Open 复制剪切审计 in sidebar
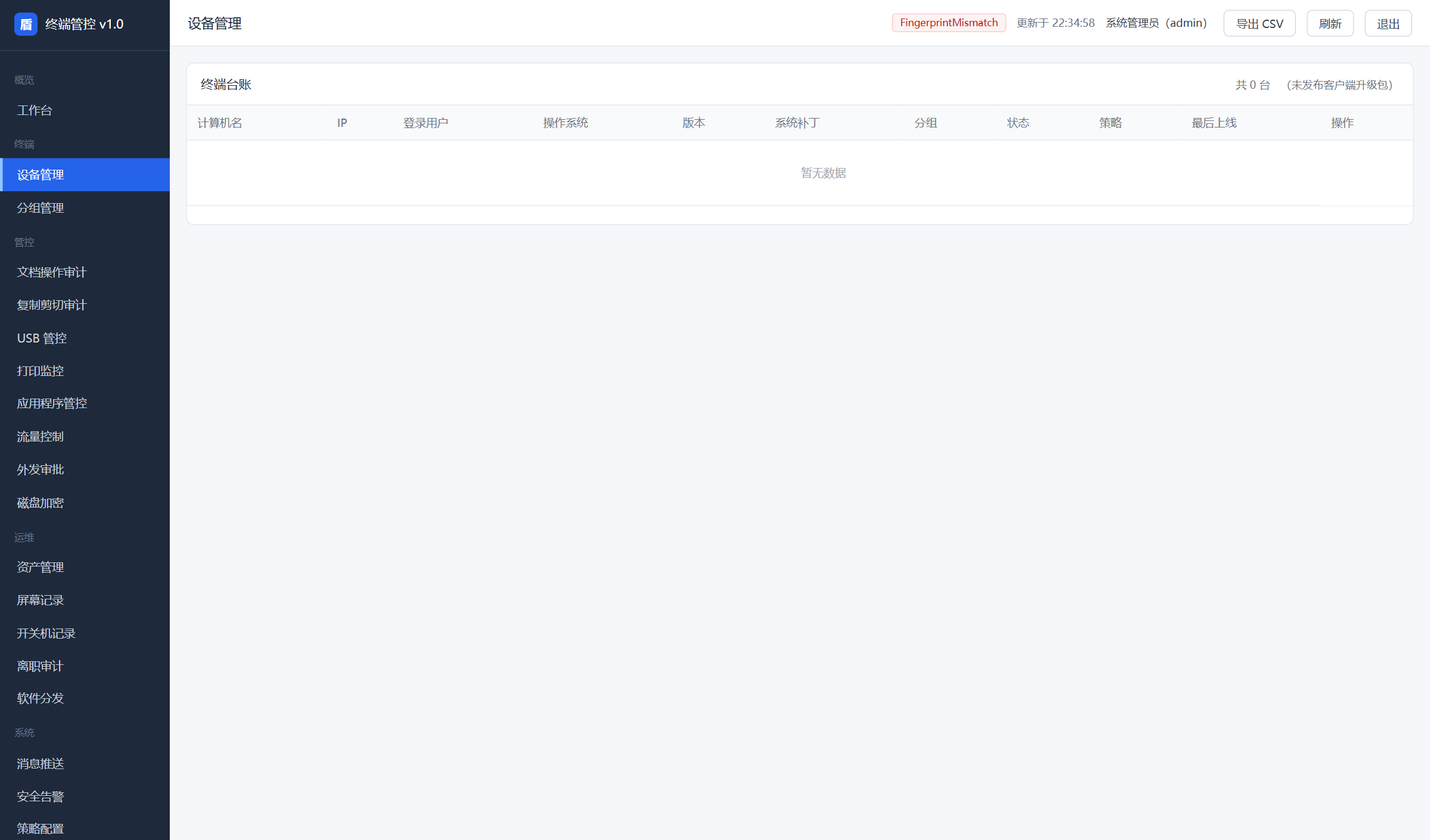Screen dimensions: 1430x840 (x=85, y=305)
